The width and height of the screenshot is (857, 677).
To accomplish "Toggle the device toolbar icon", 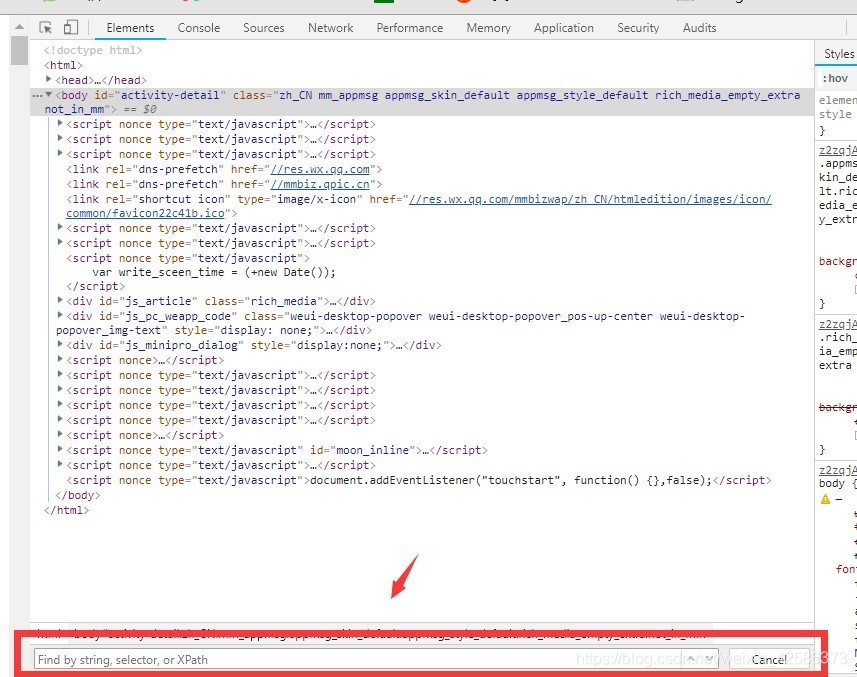I will click(71, 27).
